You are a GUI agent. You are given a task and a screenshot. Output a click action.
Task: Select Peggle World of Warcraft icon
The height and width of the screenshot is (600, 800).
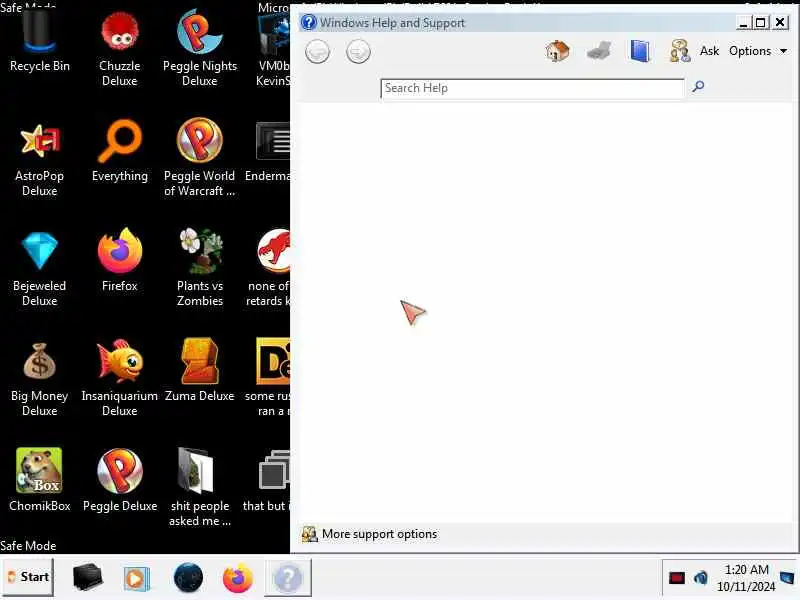point(199,158)
